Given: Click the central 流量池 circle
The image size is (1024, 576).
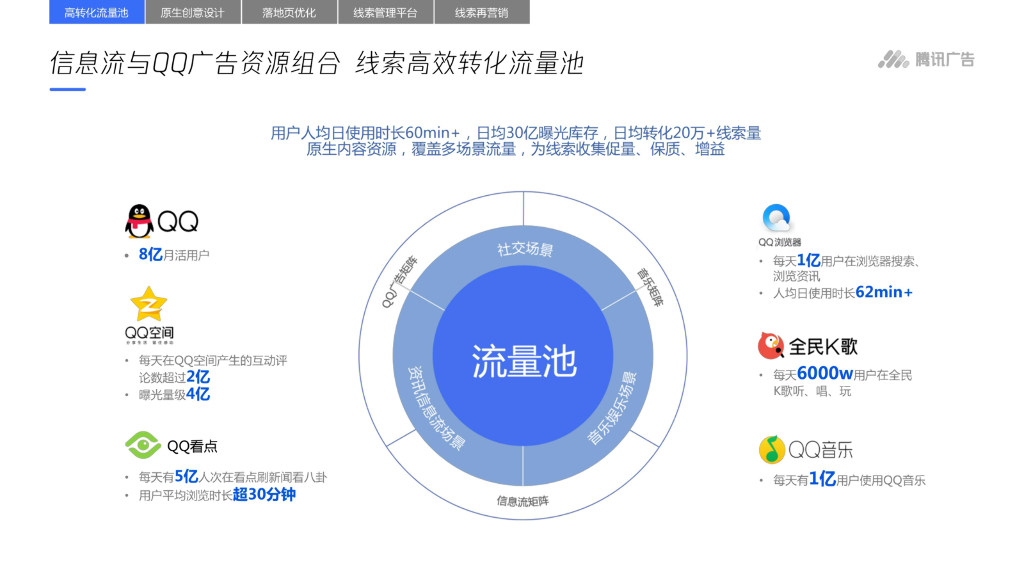Looking at the screenshot, I should click(523, 356).
